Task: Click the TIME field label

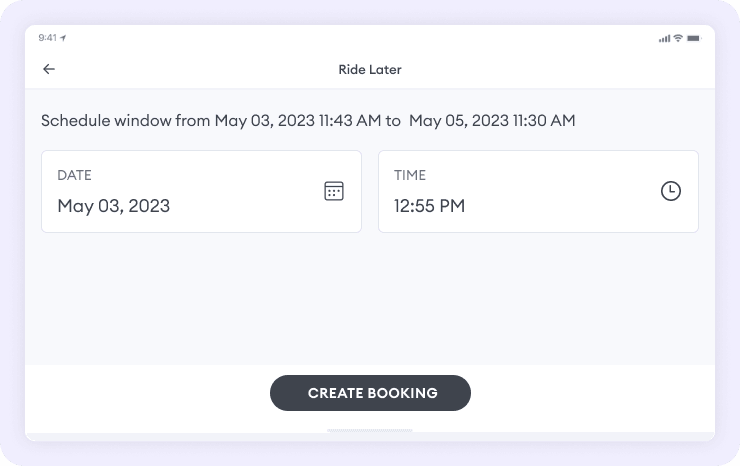Action: tap(410, 175)
